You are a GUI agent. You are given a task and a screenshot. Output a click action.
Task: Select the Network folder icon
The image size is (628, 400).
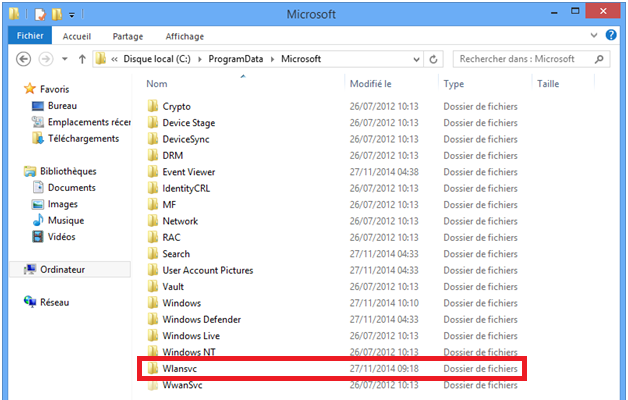[x=153, y=221]
